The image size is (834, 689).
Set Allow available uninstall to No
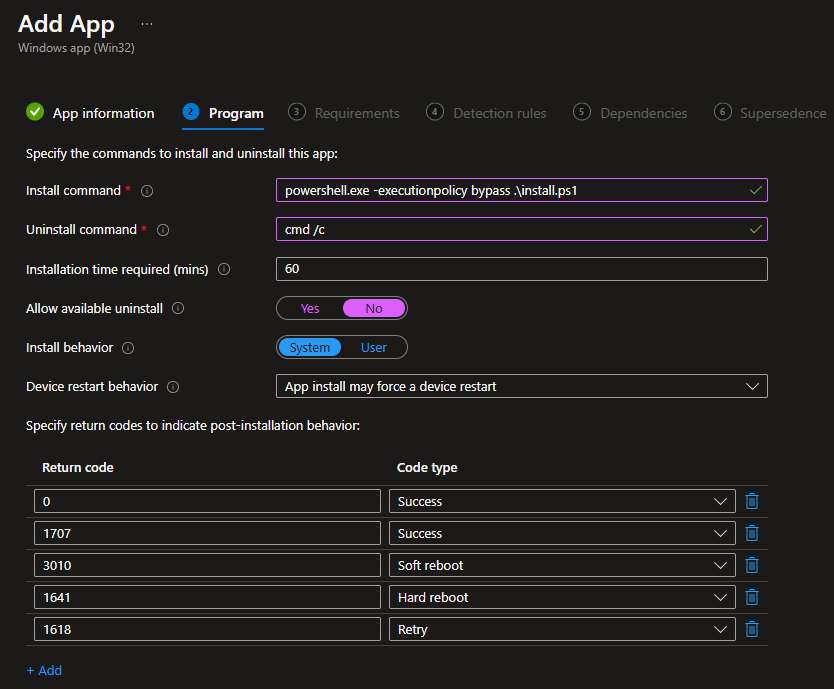(x=374, y=308)
